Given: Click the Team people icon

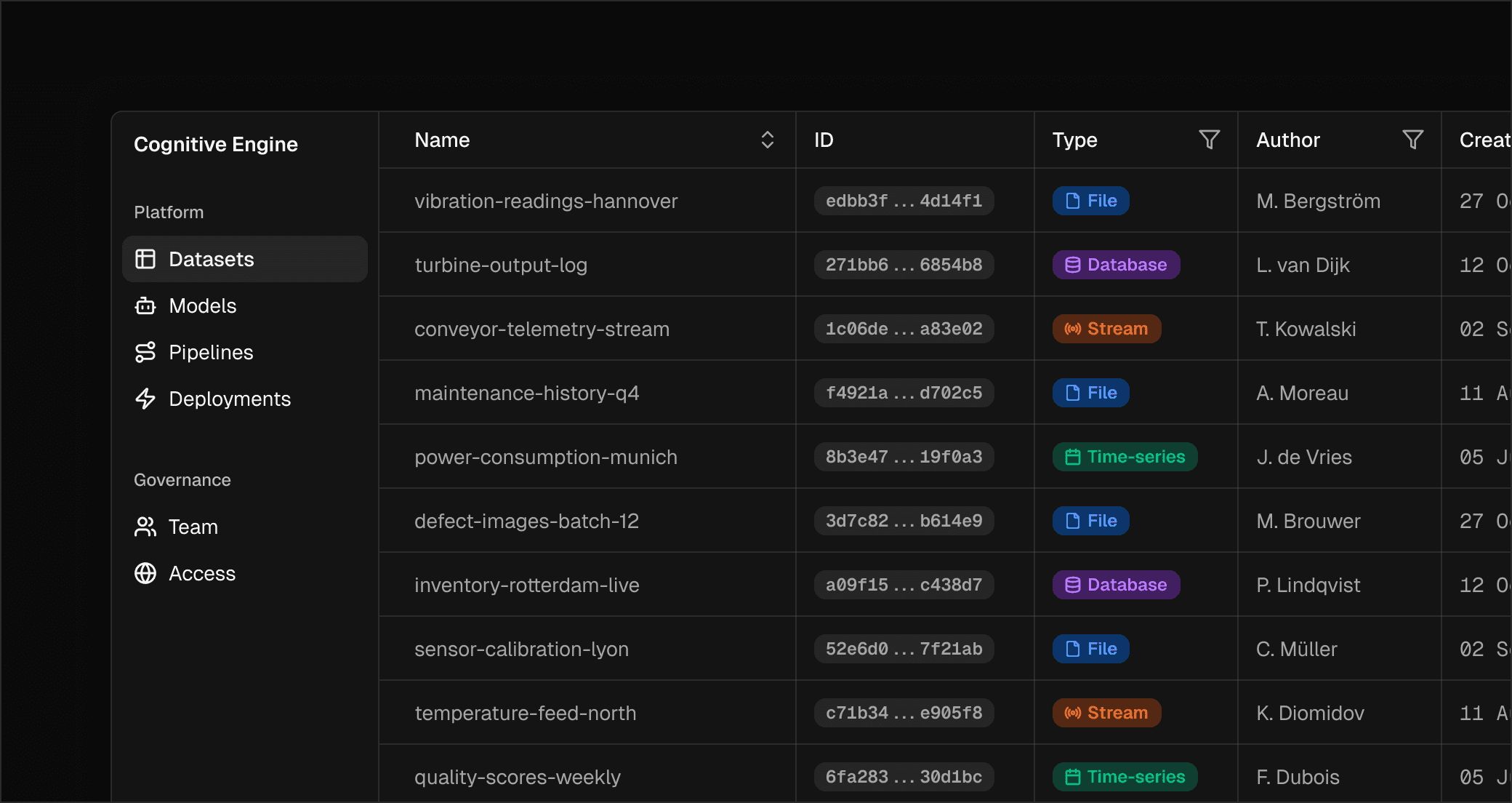Looking at the screenshot, I should [x=145, y=527].
